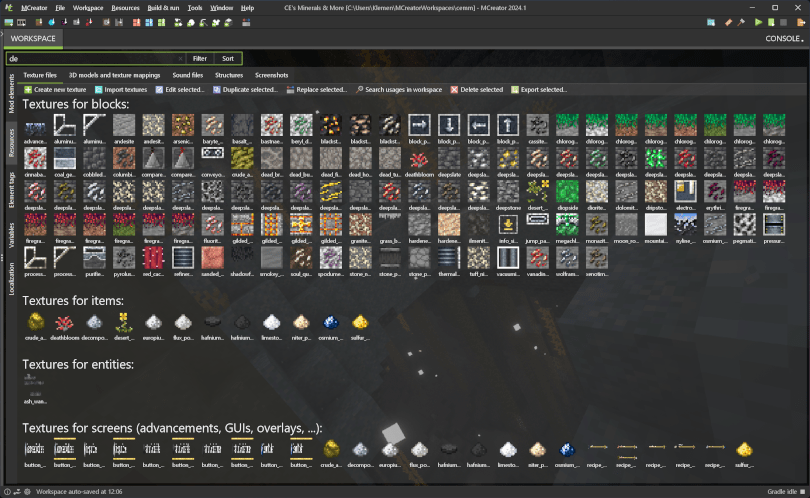The image size is (810, 498).
Task: Open the Tools menu
Action: point(195,8)
